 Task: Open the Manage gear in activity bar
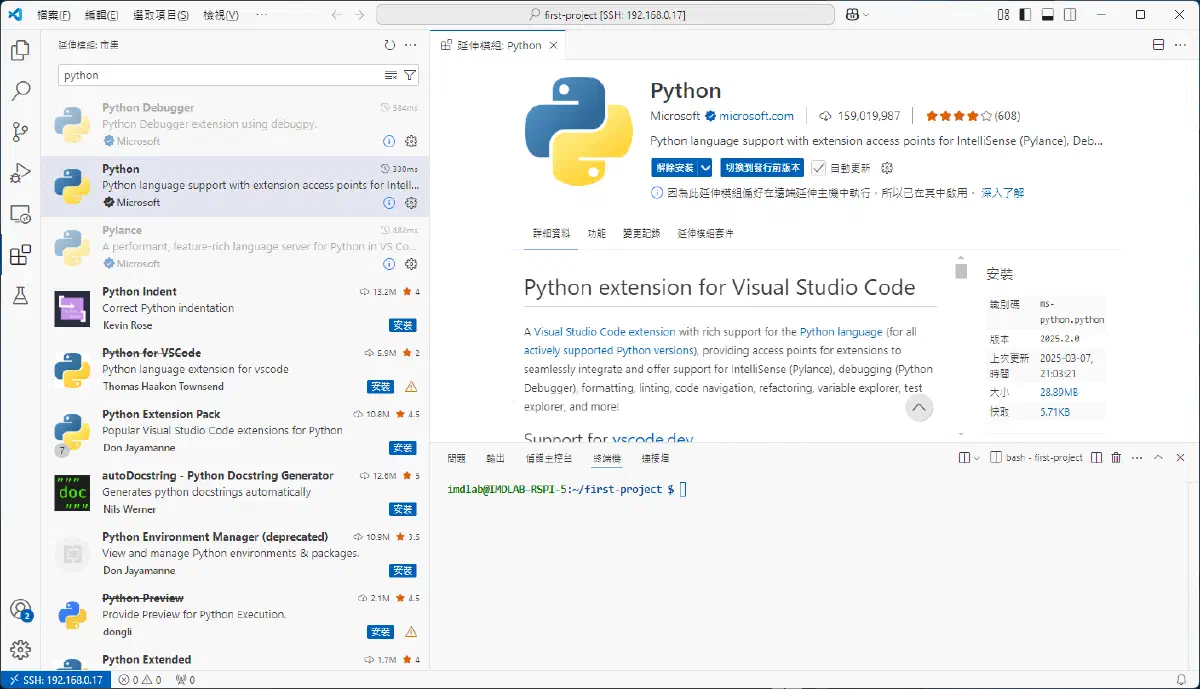click(20, 650)
